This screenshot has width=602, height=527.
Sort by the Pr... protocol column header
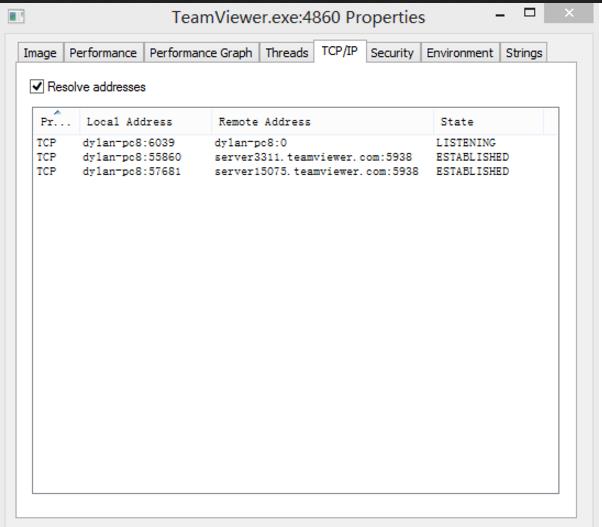pos(54,122)
